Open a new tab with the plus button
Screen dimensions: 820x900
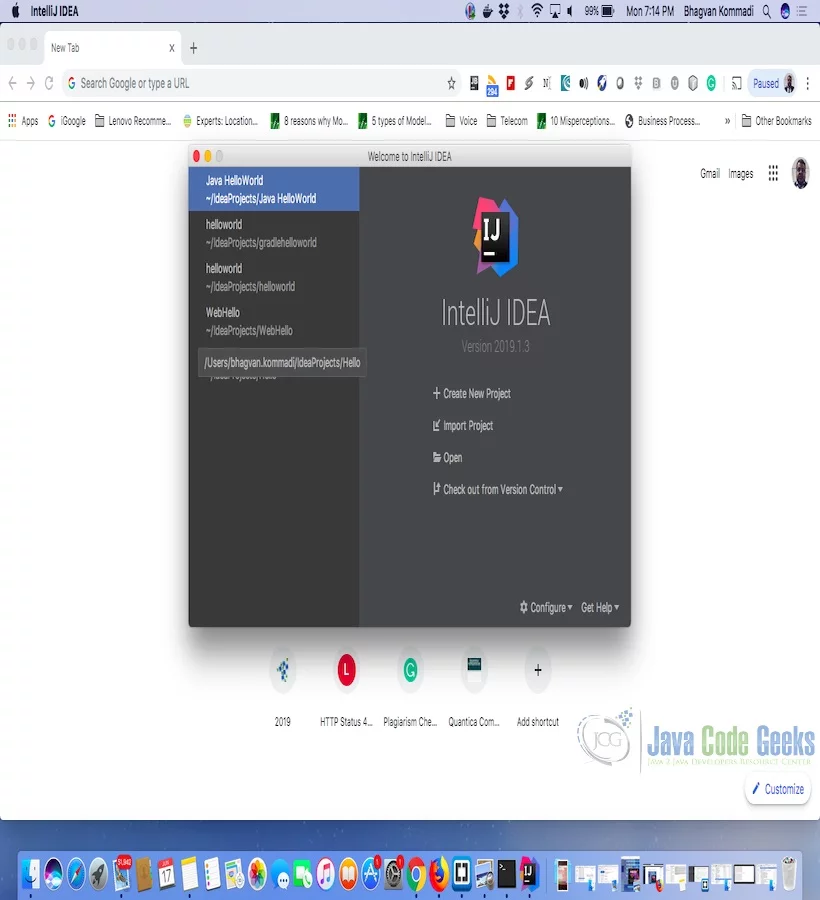[x=193, y=48]
